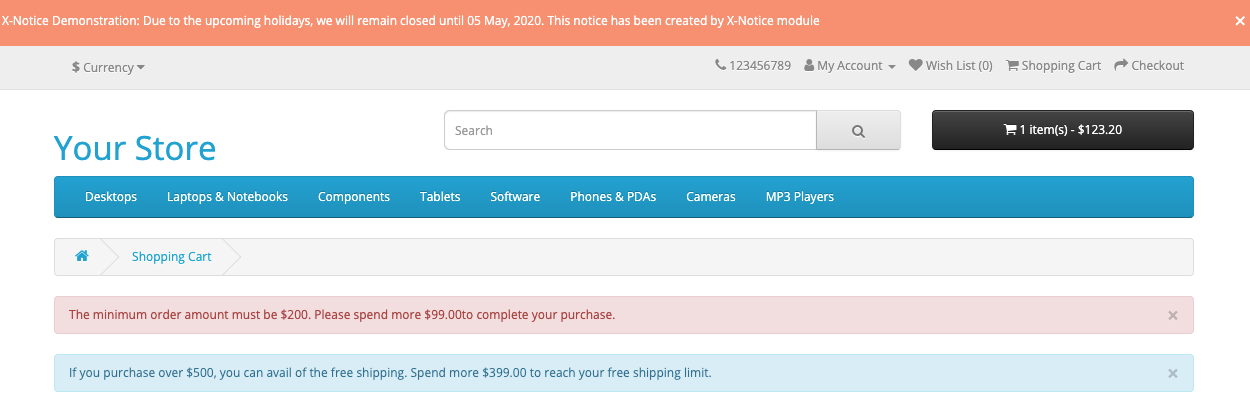Click the magnifier search button
The image size is (1250, 416).
(858, 130)
